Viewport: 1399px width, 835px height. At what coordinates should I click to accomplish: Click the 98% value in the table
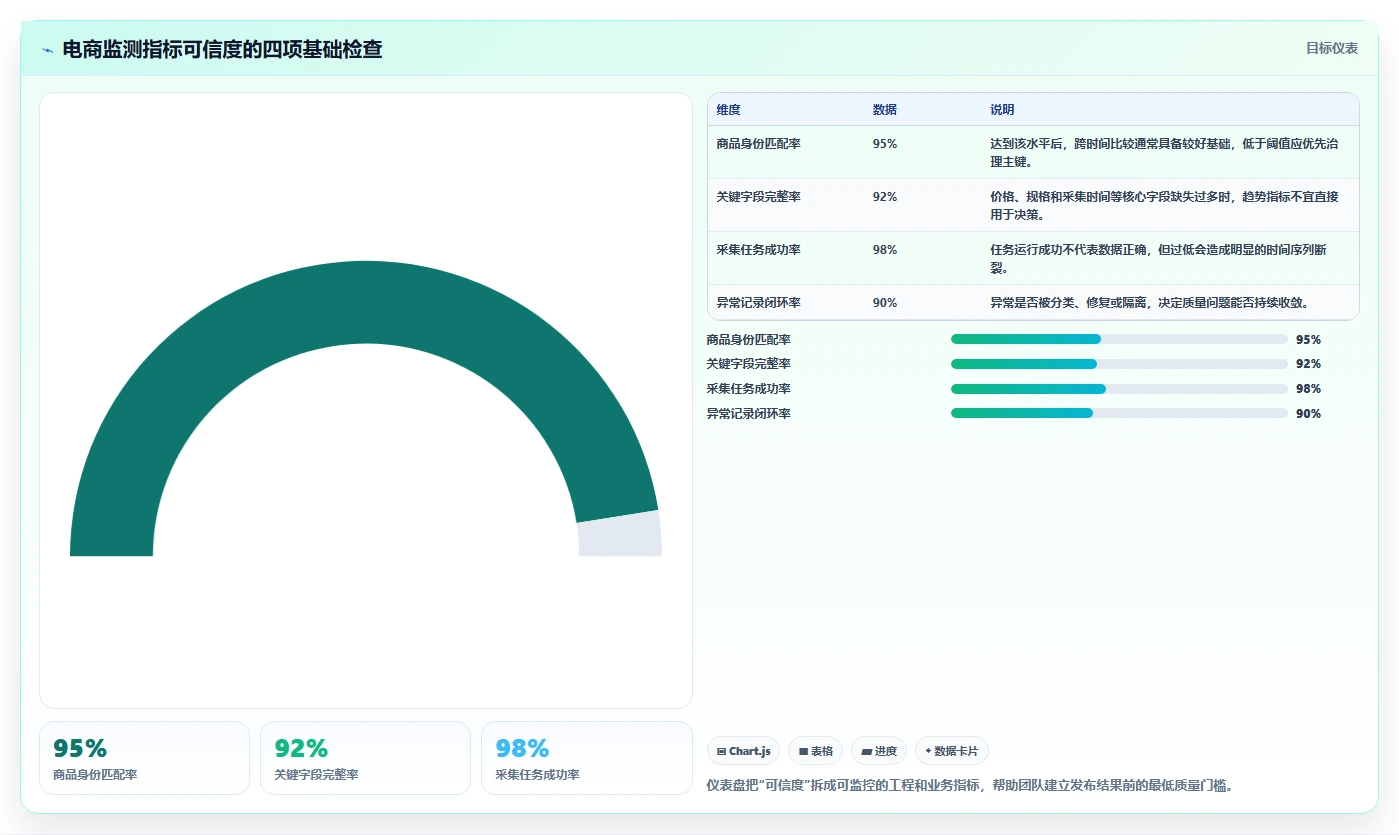click(885, 250)
